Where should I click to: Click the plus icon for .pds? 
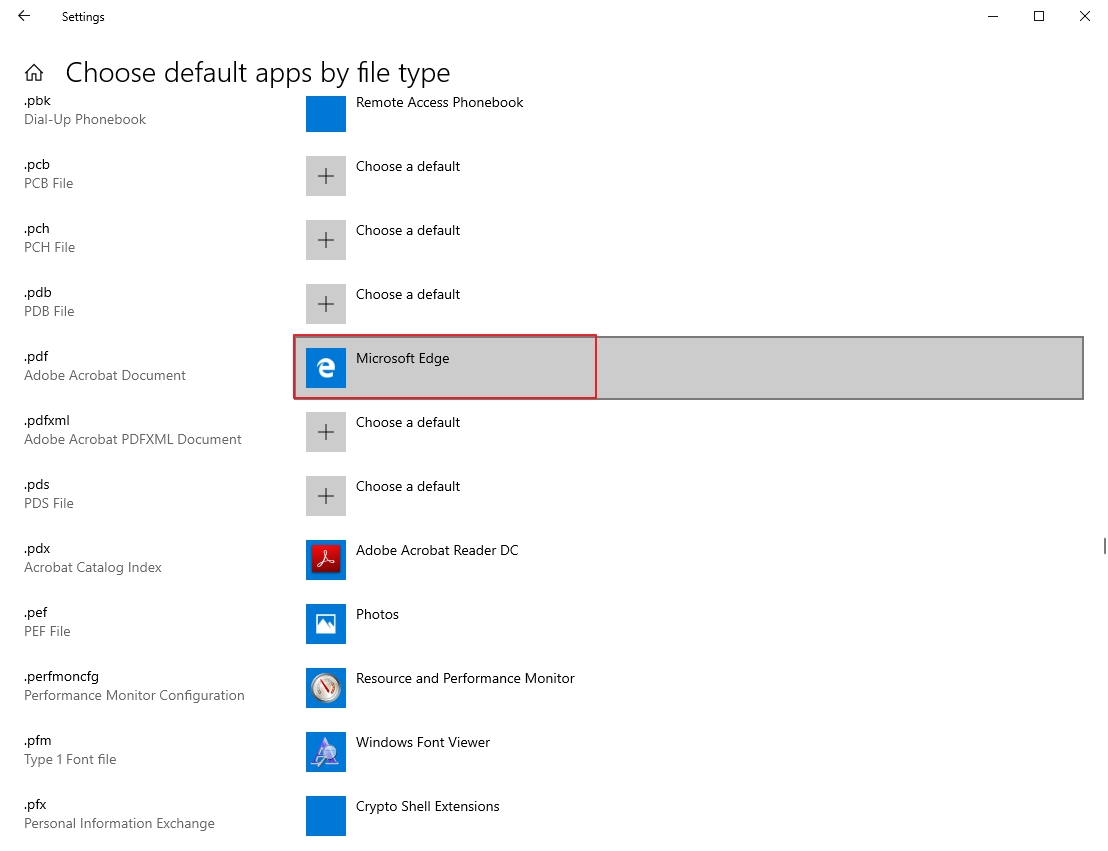[326, 496]
